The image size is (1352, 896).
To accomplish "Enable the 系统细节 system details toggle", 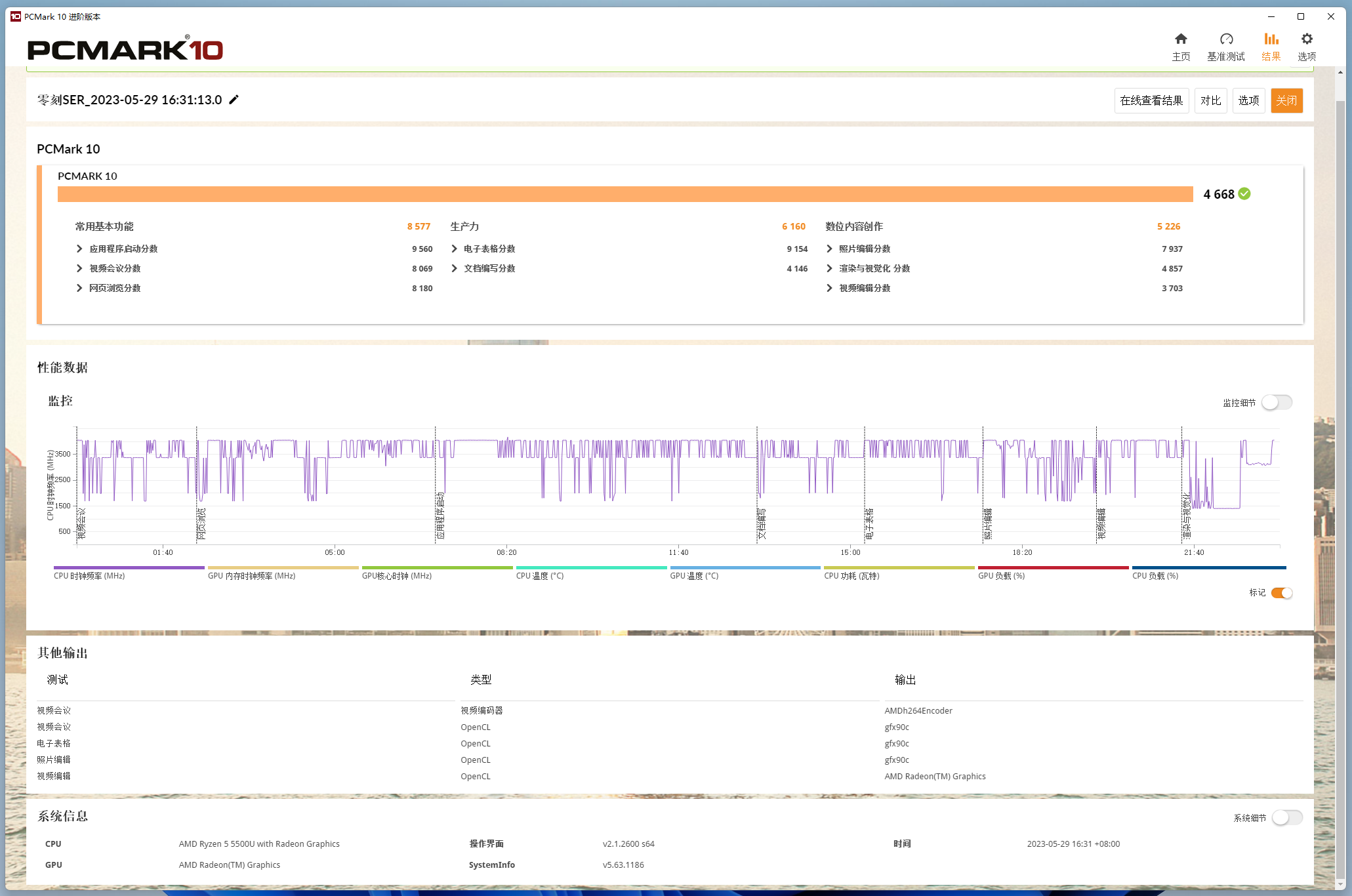I will point(1286,817).
